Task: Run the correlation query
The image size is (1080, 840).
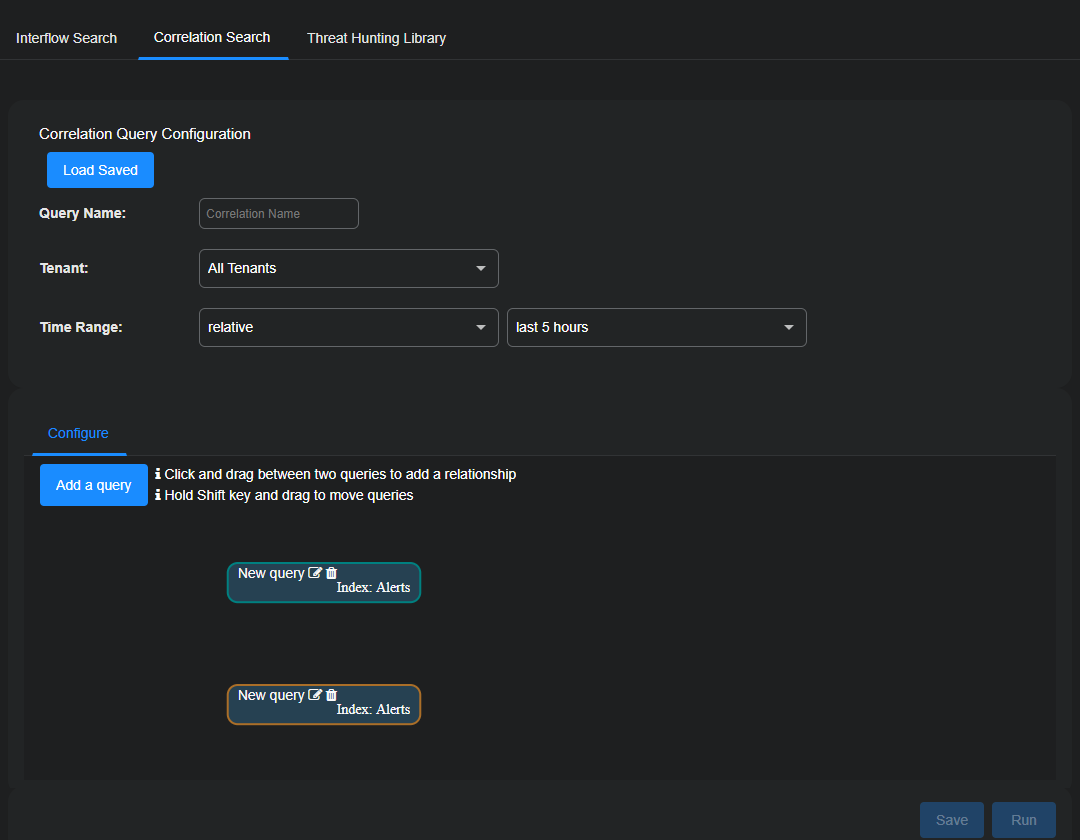Action: tap(1023, 820)
